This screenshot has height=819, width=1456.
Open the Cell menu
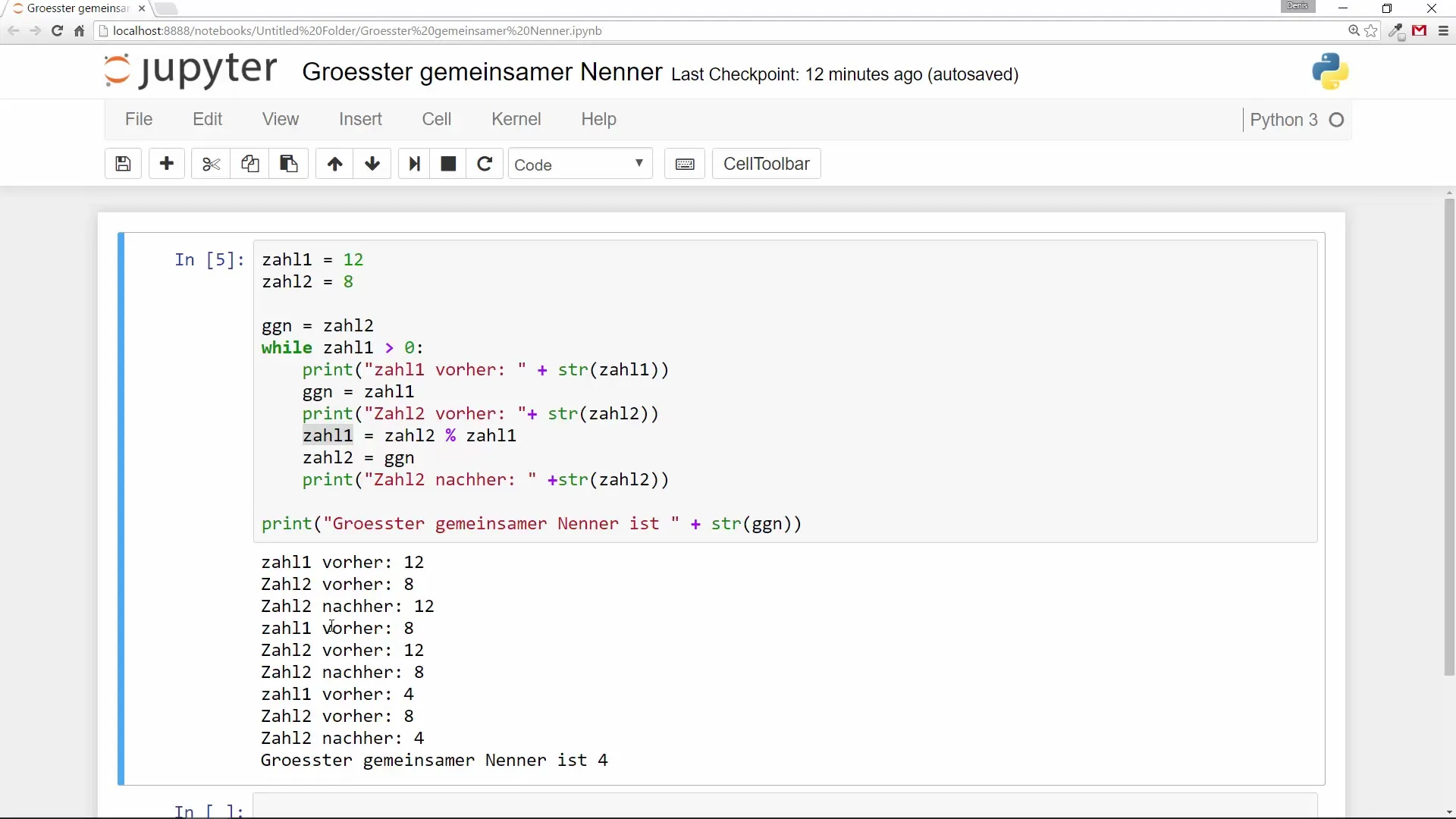[436, 119]
